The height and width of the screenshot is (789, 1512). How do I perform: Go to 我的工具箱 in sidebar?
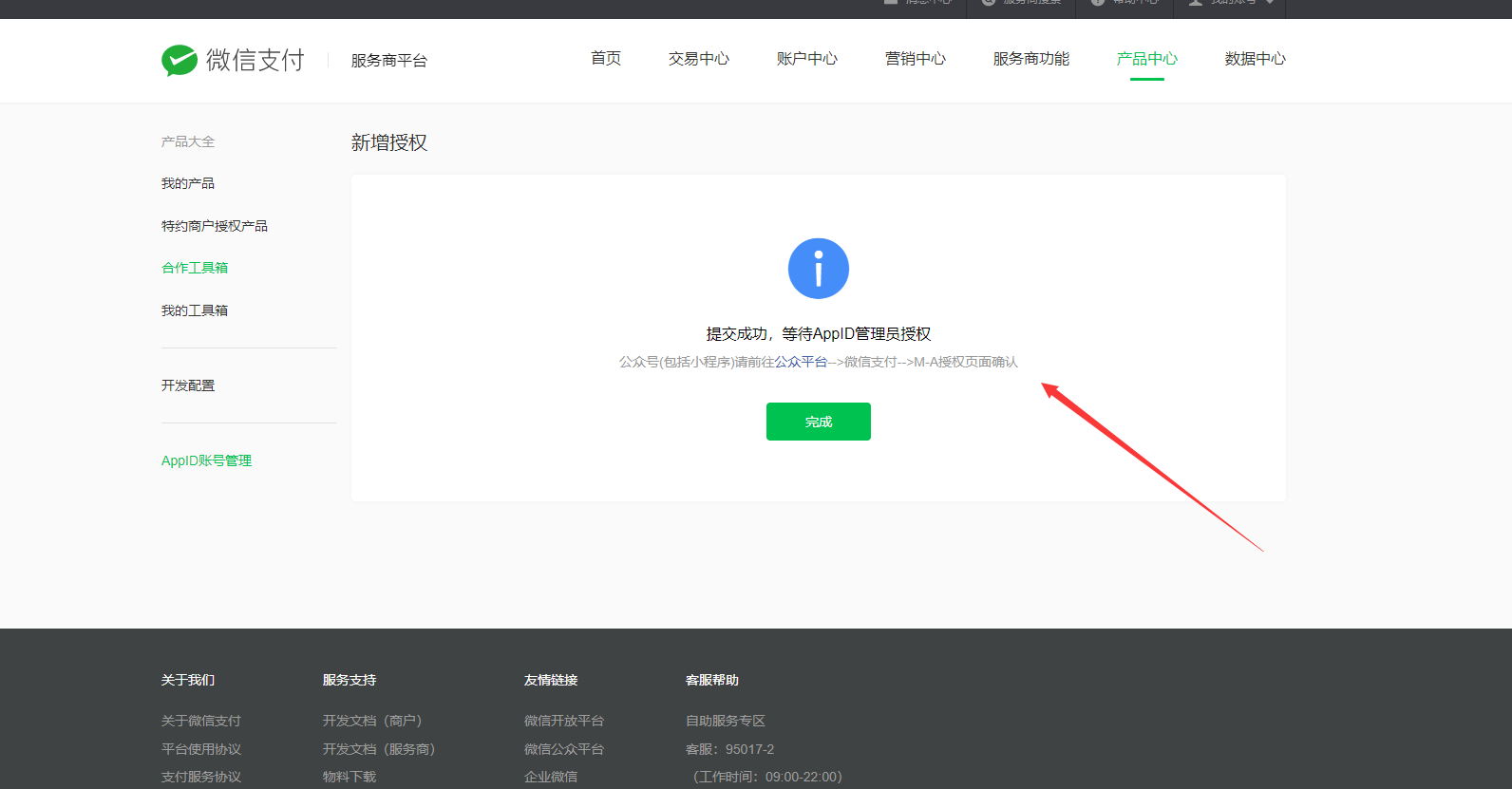195,310
